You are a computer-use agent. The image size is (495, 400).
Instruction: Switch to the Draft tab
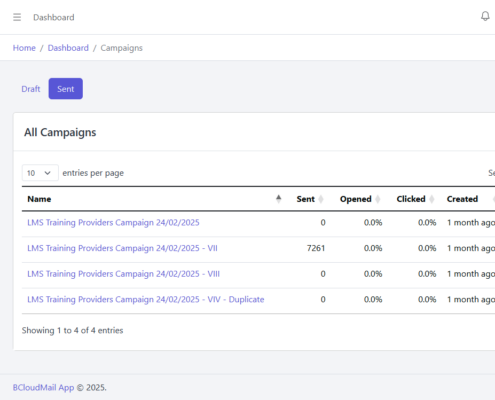(x=31, y=89)
